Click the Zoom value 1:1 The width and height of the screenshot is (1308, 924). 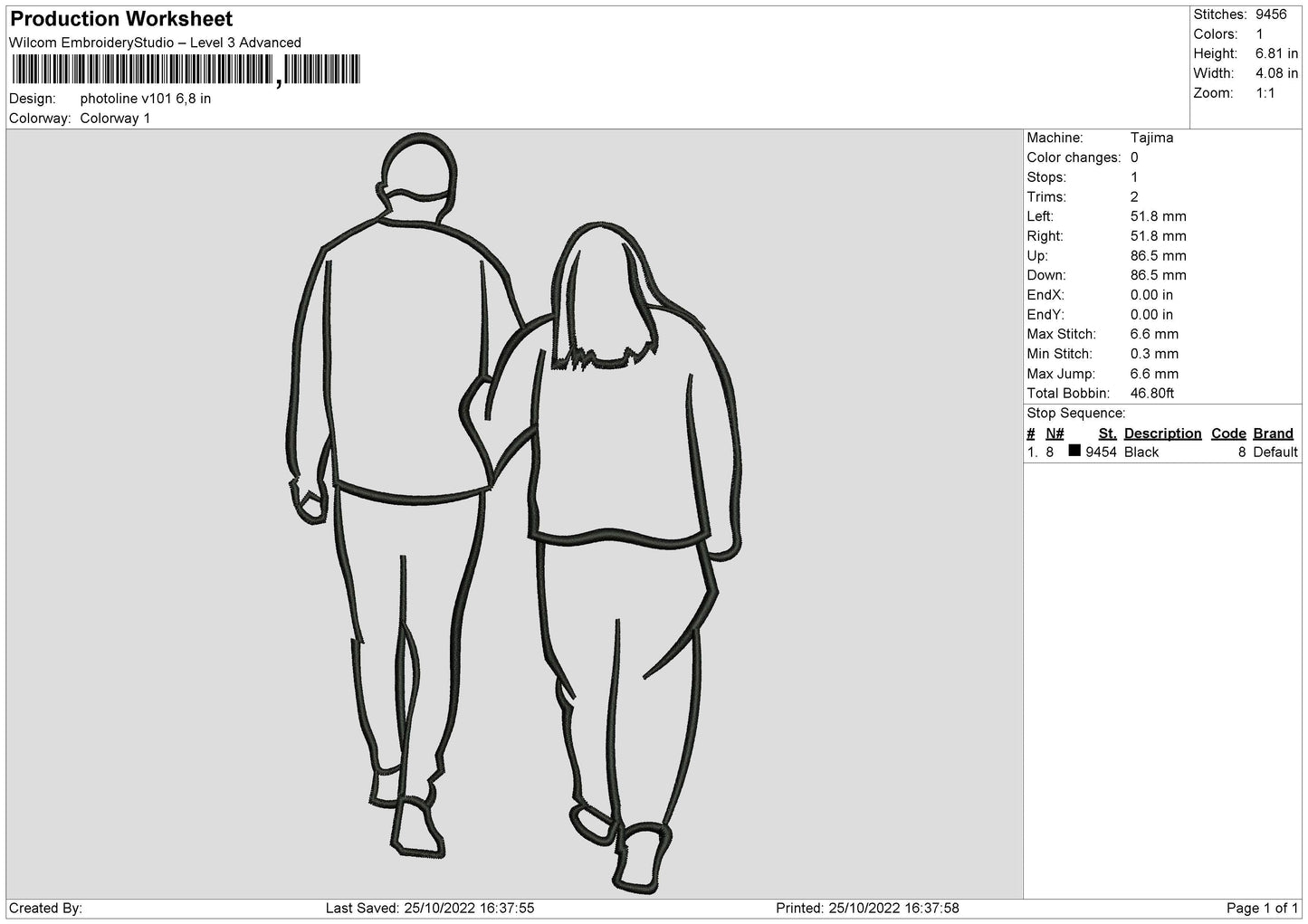(1265, 93)
